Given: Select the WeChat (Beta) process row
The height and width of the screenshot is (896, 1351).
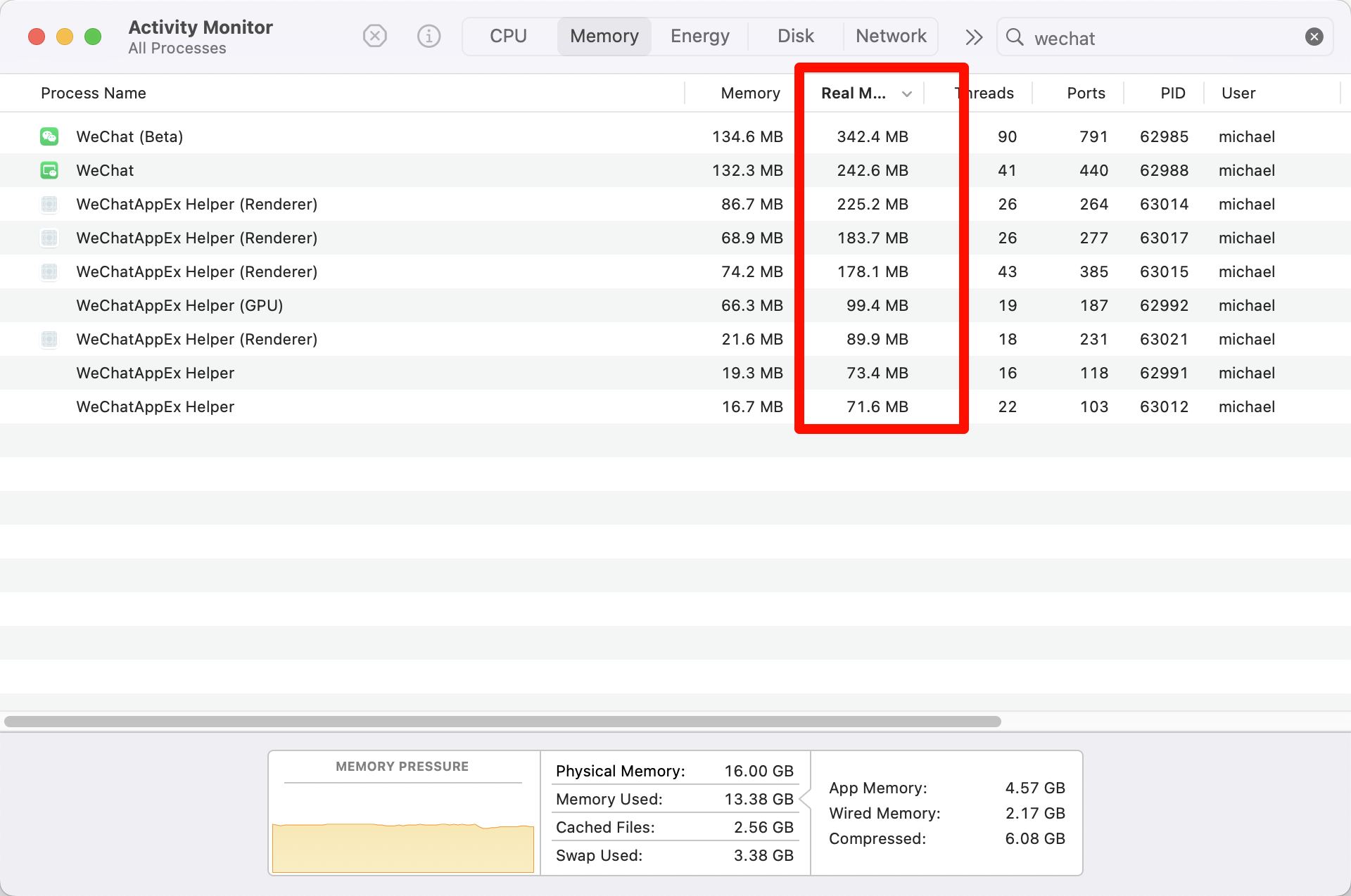Looking at the screenshot, I should 675,136.
